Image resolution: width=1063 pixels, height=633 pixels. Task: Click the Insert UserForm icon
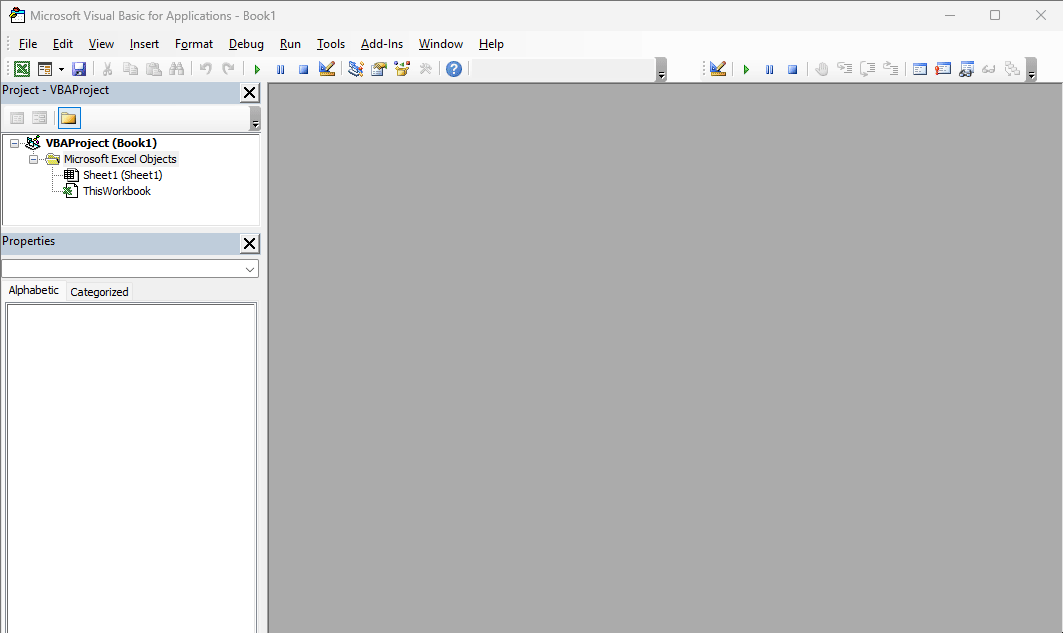pos(45,69)
